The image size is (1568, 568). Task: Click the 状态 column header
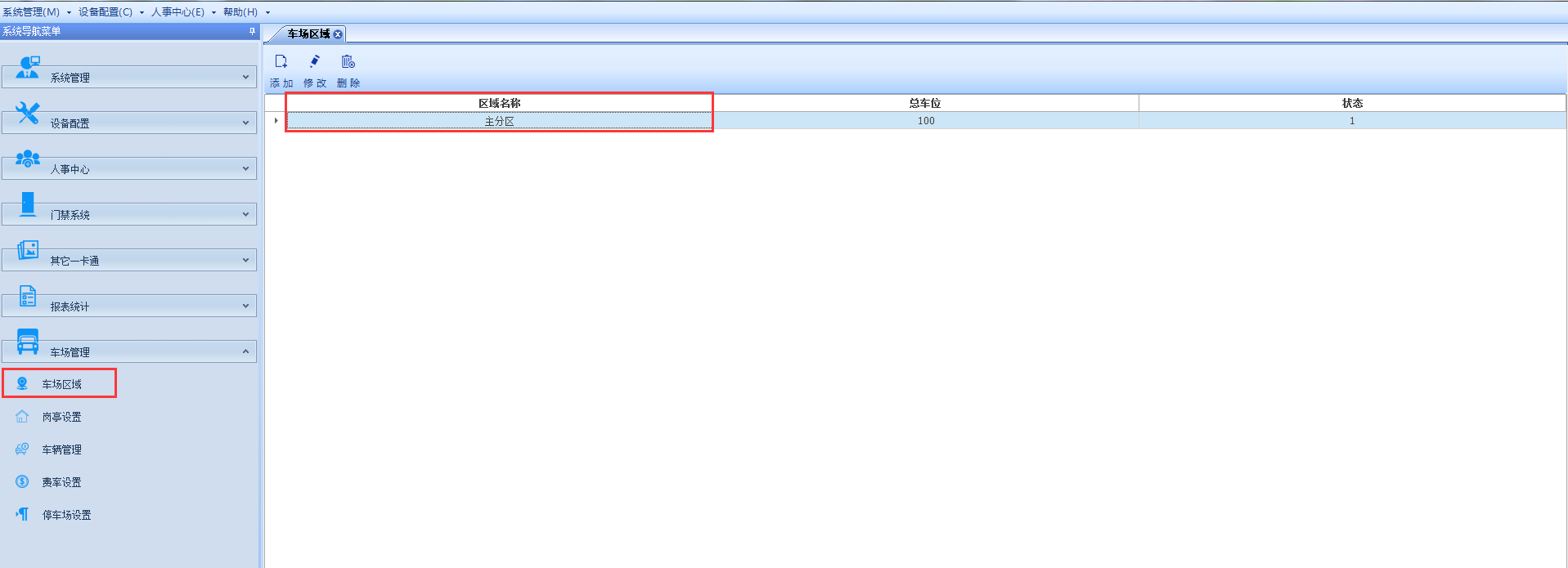point(1352,103)
